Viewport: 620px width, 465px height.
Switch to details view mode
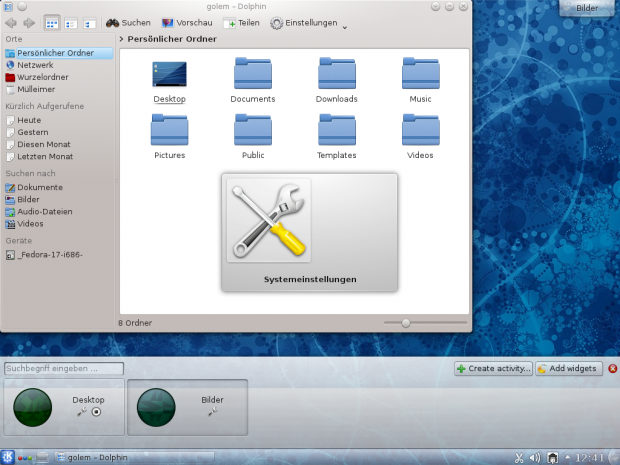(89, 22)
